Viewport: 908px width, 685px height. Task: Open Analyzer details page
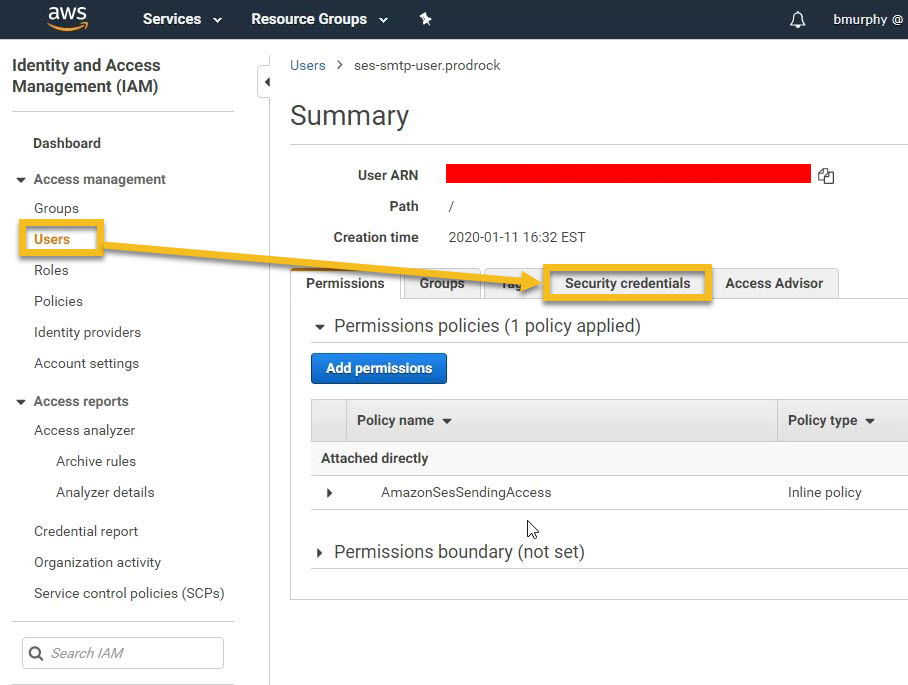pyautogui.click(x=105, y=492)
